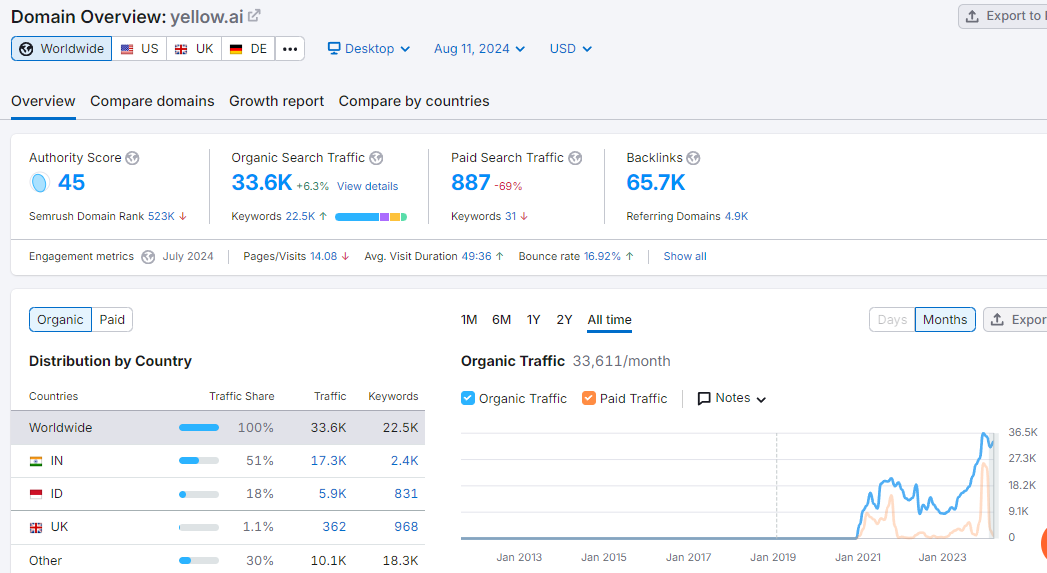Open UK keywords 968 value
1047x573 pixels.
(x=406, y=527)
